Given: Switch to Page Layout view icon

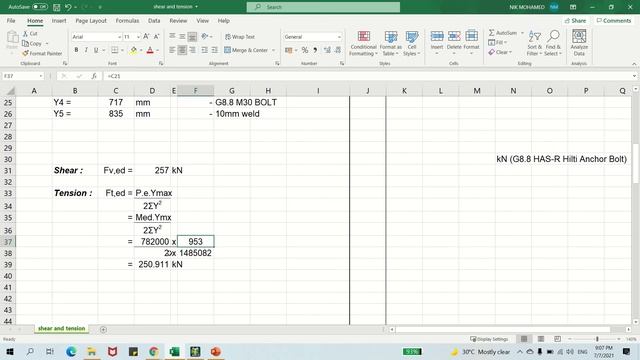Looking at the screenshot, I should point(541,339).
